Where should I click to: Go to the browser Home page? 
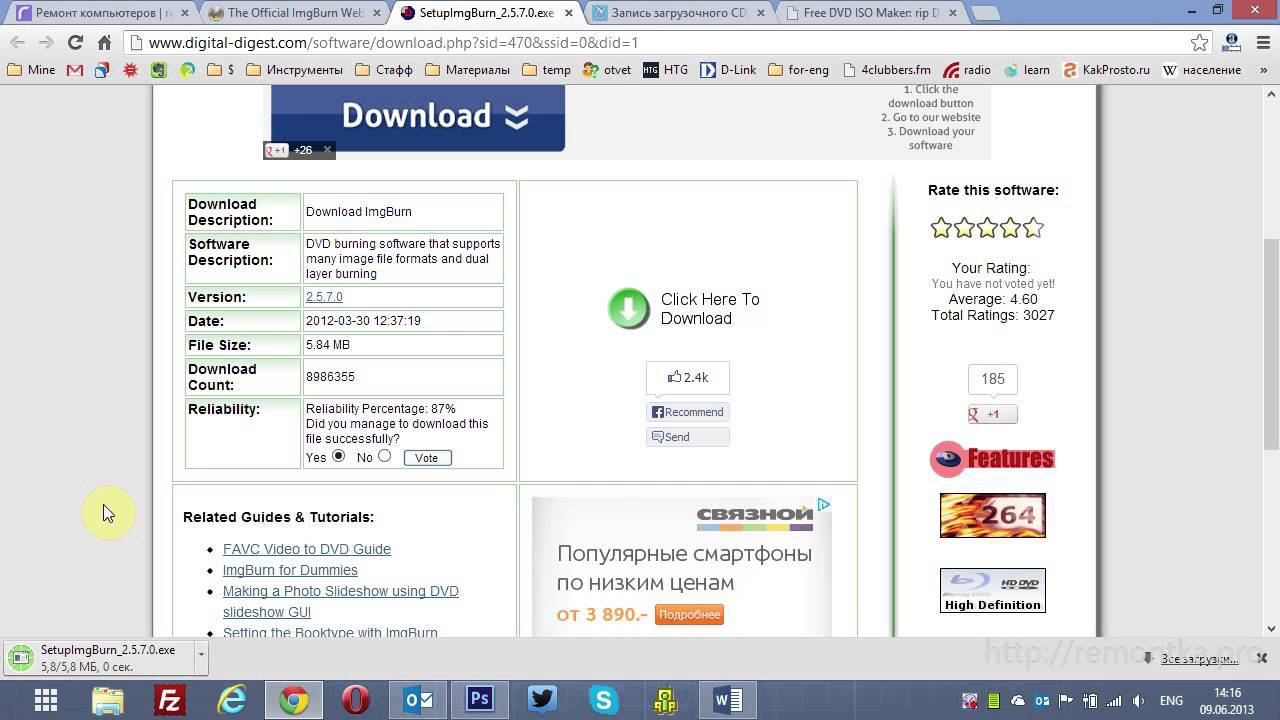tap(104, 43)
